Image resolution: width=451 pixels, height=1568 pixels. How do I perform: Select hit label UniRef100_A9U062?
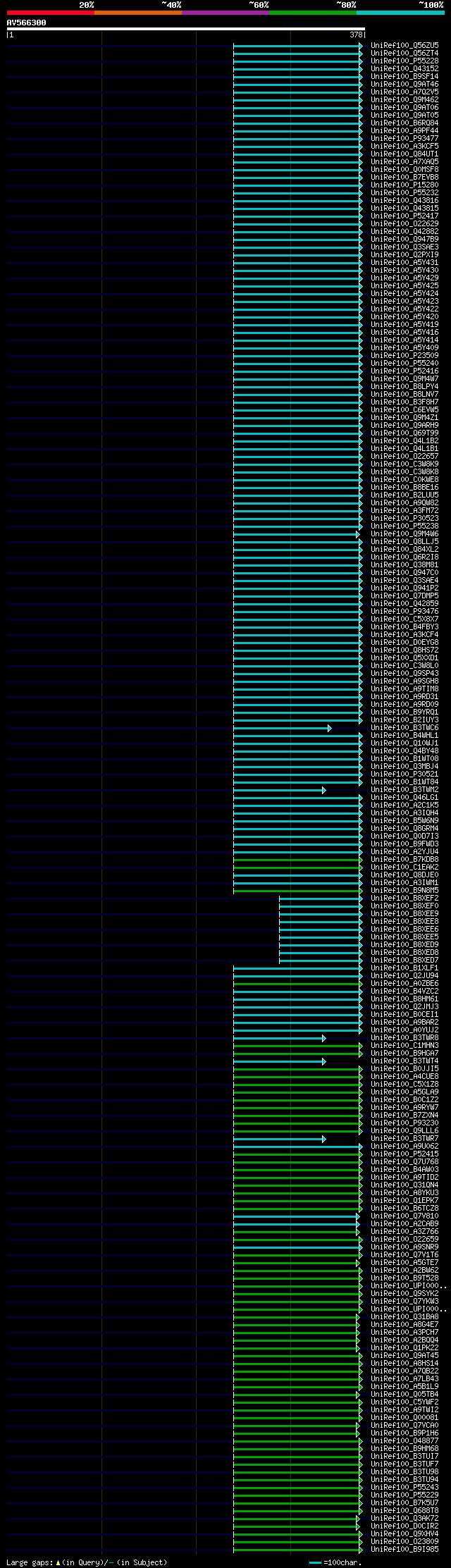[x=404, y=1146]
